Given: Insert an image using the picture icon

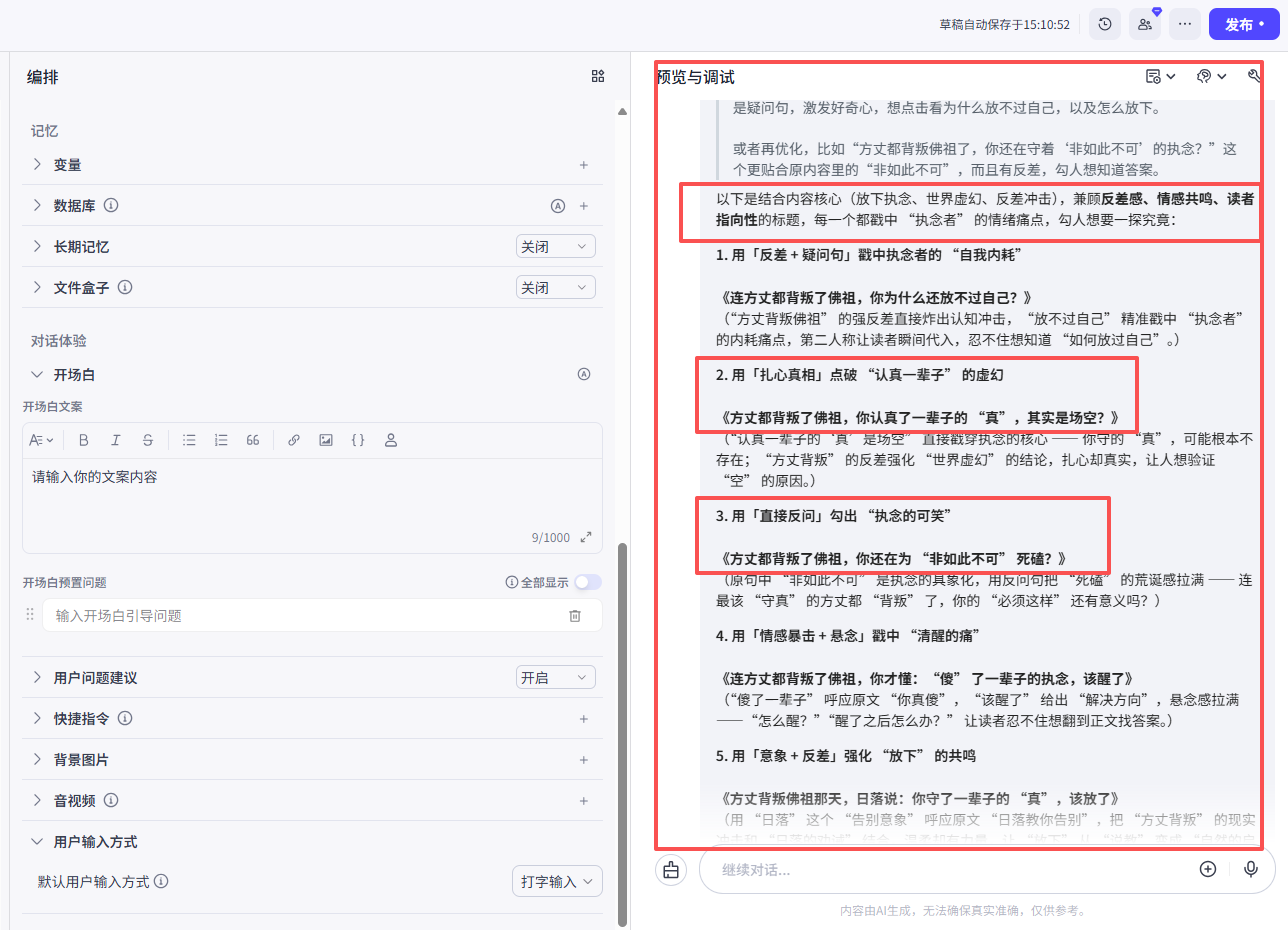Looking at the screenshot, I should [x=326, y=440].
